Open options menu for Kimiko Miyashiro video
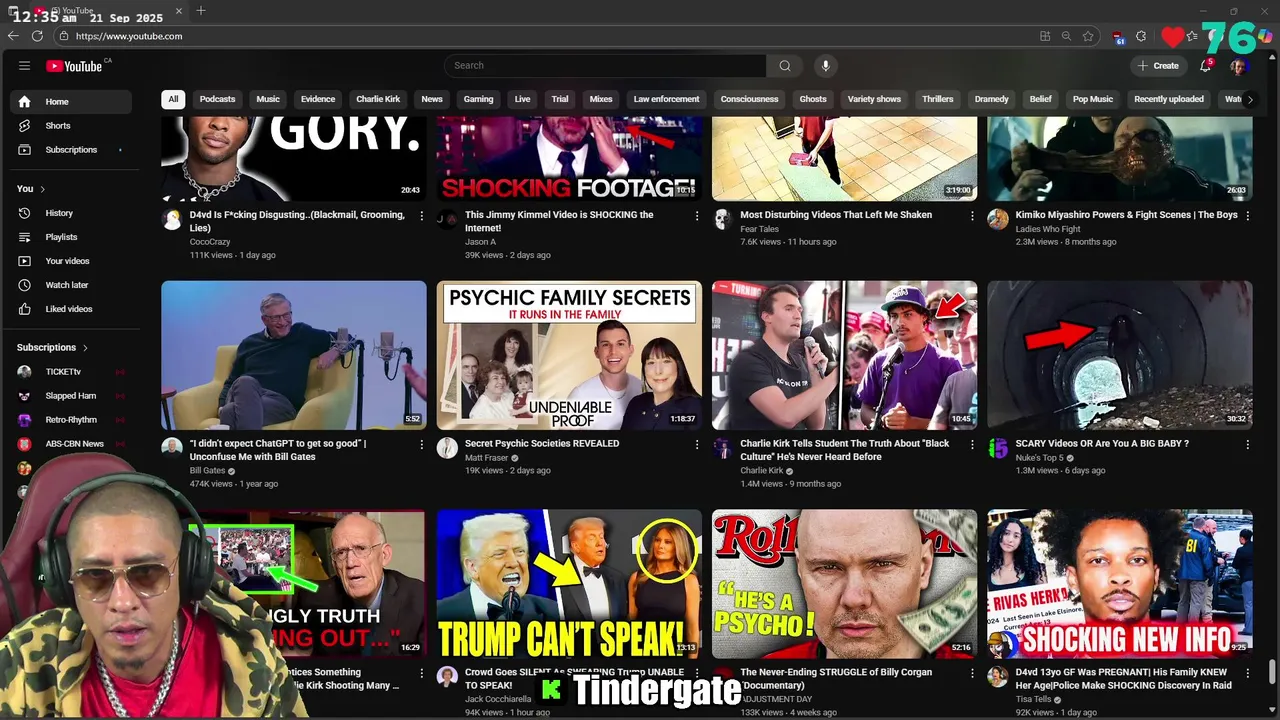This screenshot has height=720, width=1280. [1247, 216]
